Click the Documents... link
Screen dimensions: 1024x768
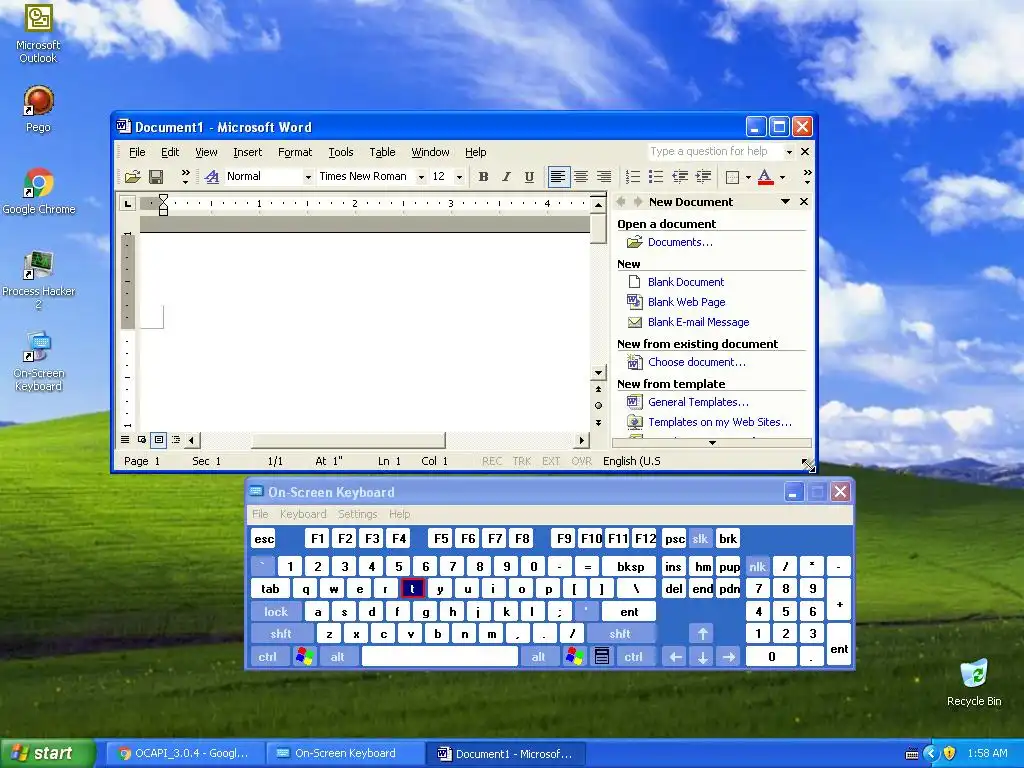click(x=680, y=242)
